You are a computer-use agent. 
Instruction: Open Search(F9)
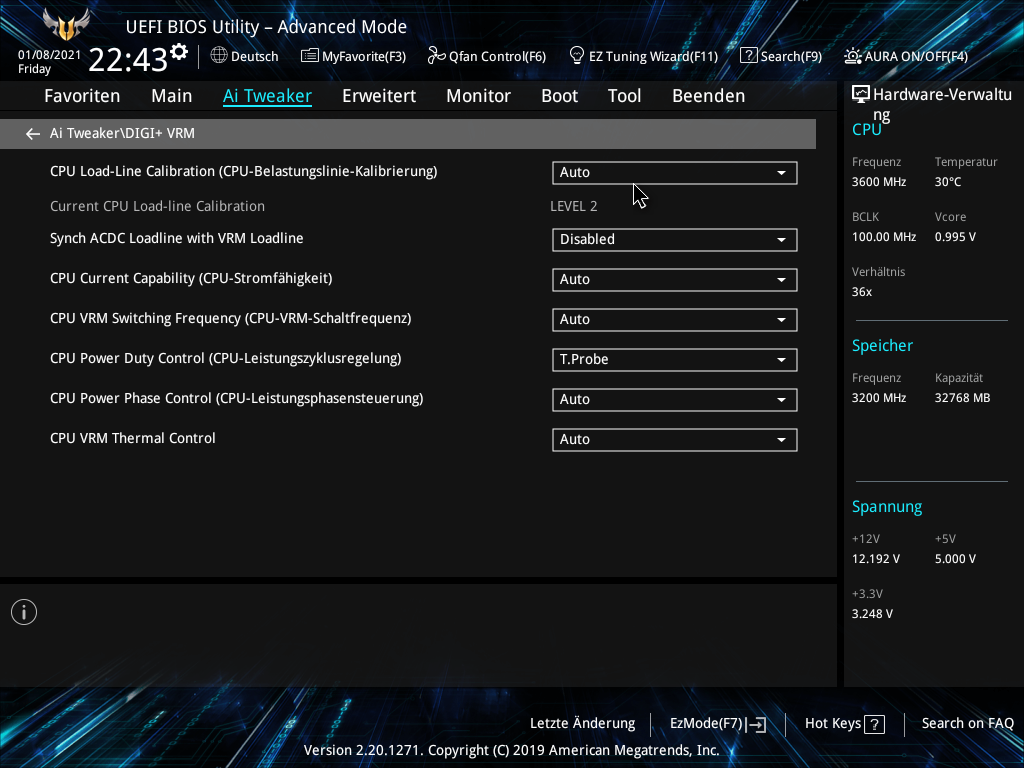pyautogui.click(x=780, y=56)
